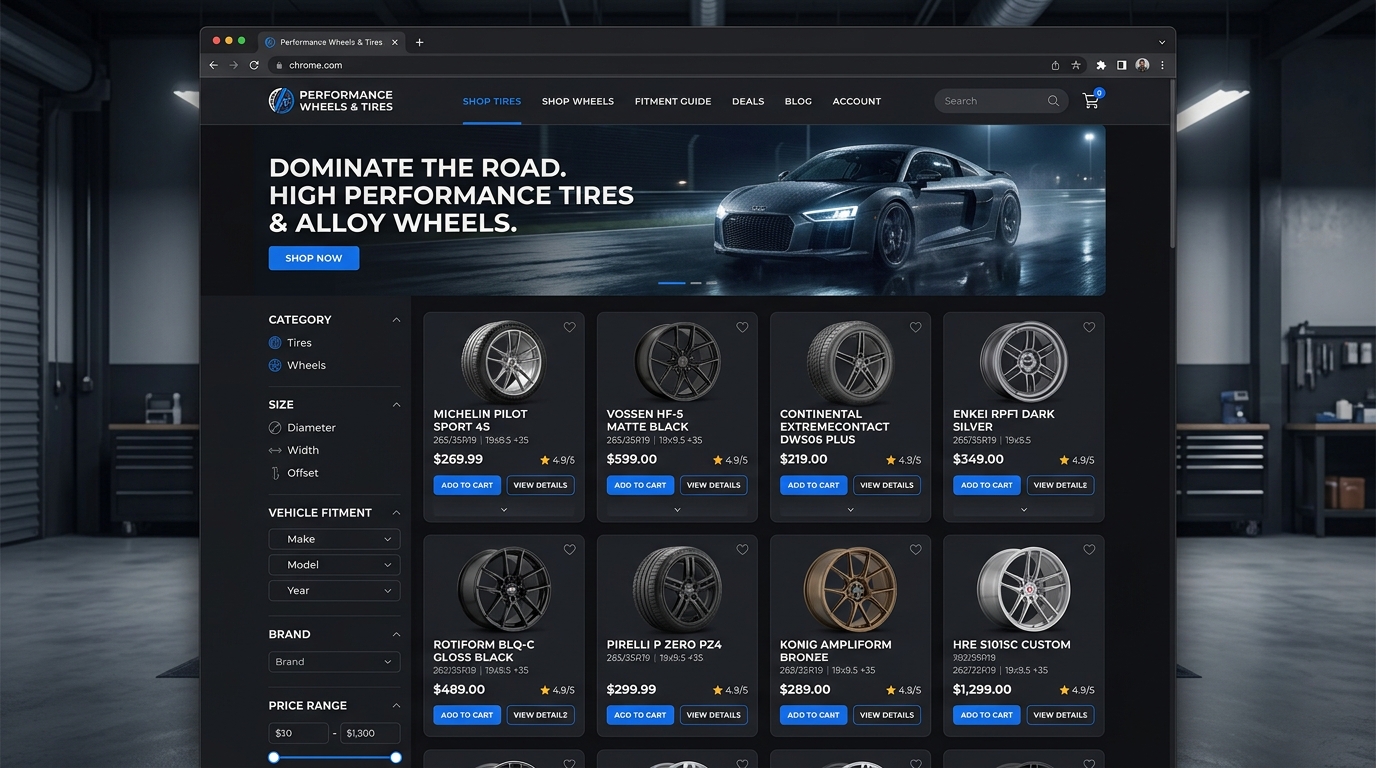Open the browser three-dot menu
Viewport: 1376px width, 768px height.
click(1162, 65)
